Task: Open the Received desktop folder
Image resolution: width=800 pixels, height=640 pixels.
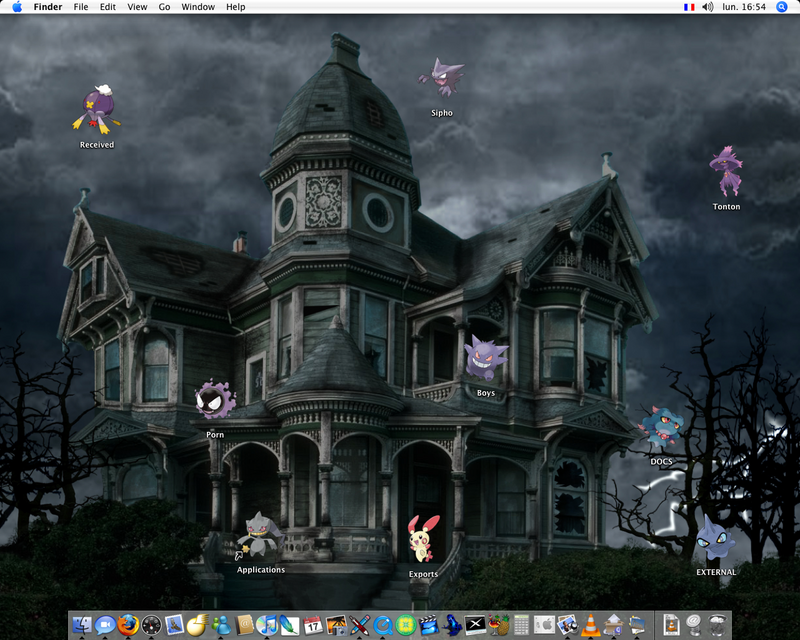Action: click(x=96, y=111)
